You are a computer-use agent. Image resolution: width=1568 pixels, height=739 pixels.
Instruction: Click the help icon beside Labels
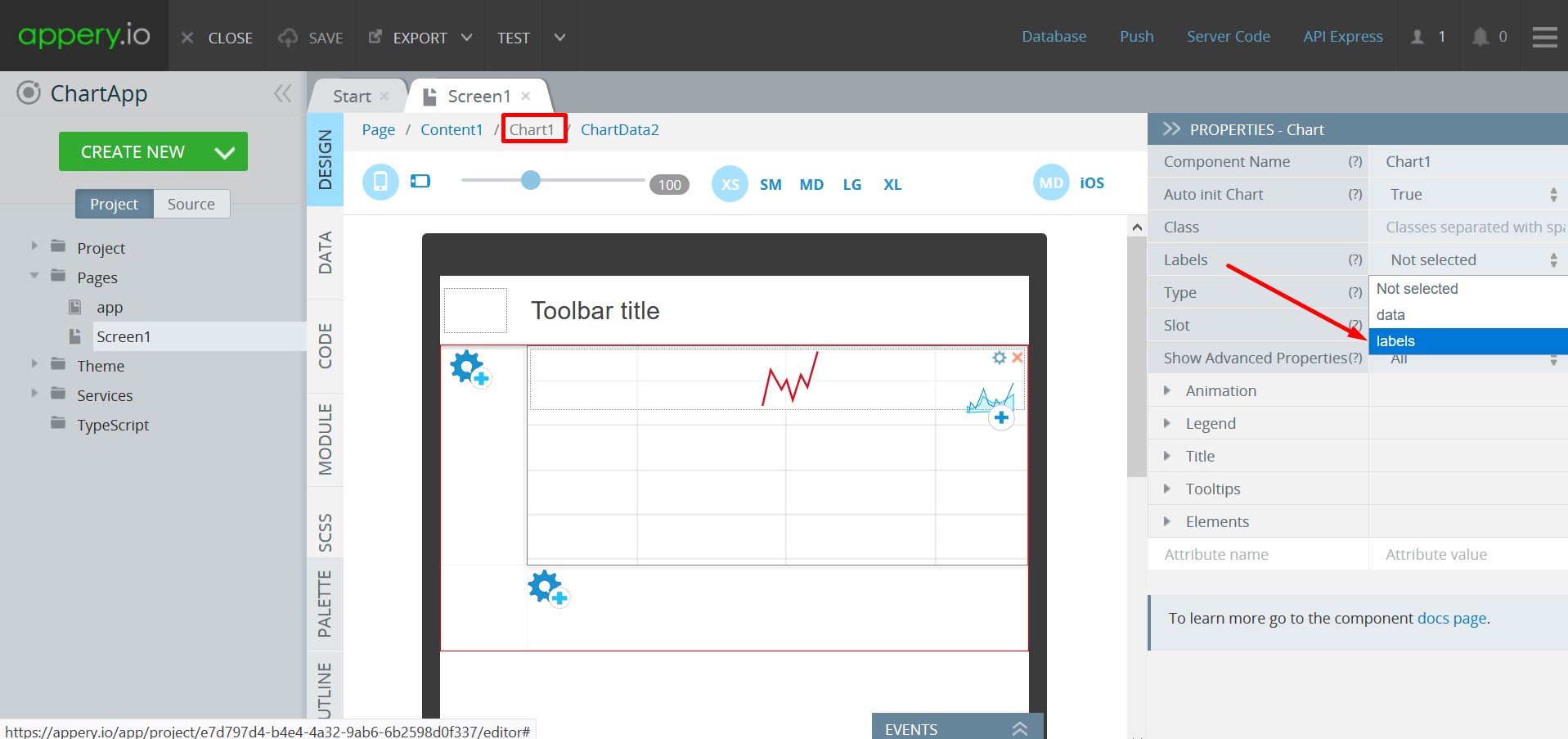click(1355, 260)
